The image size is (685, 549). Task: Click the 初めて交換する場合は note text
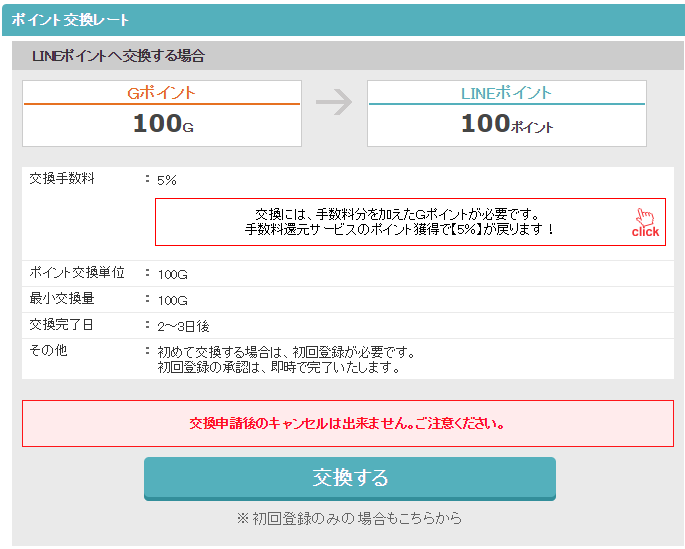click(286, 352)
